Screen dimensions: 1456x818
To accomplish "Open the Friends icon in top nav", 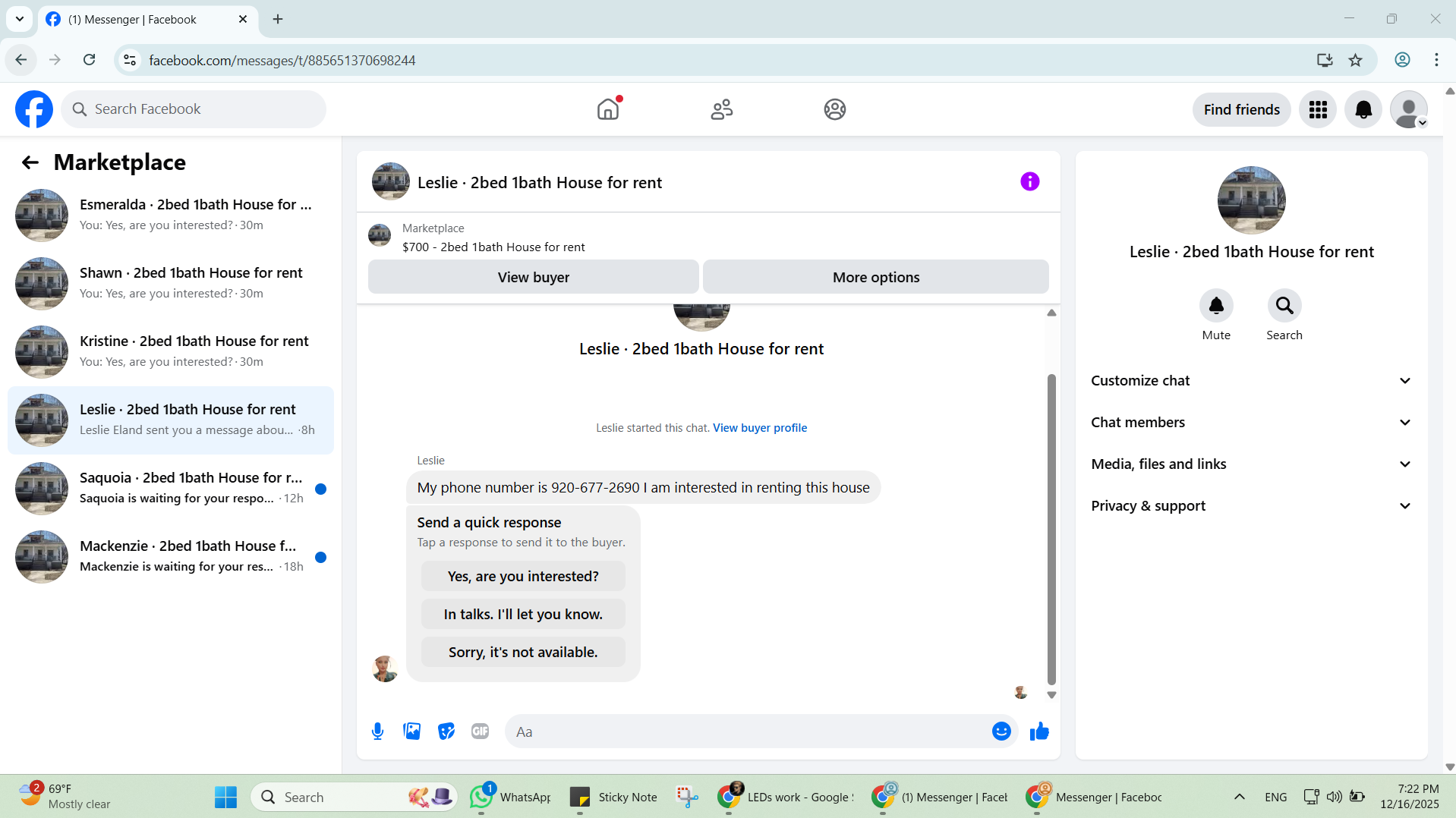I will [722, 109].
